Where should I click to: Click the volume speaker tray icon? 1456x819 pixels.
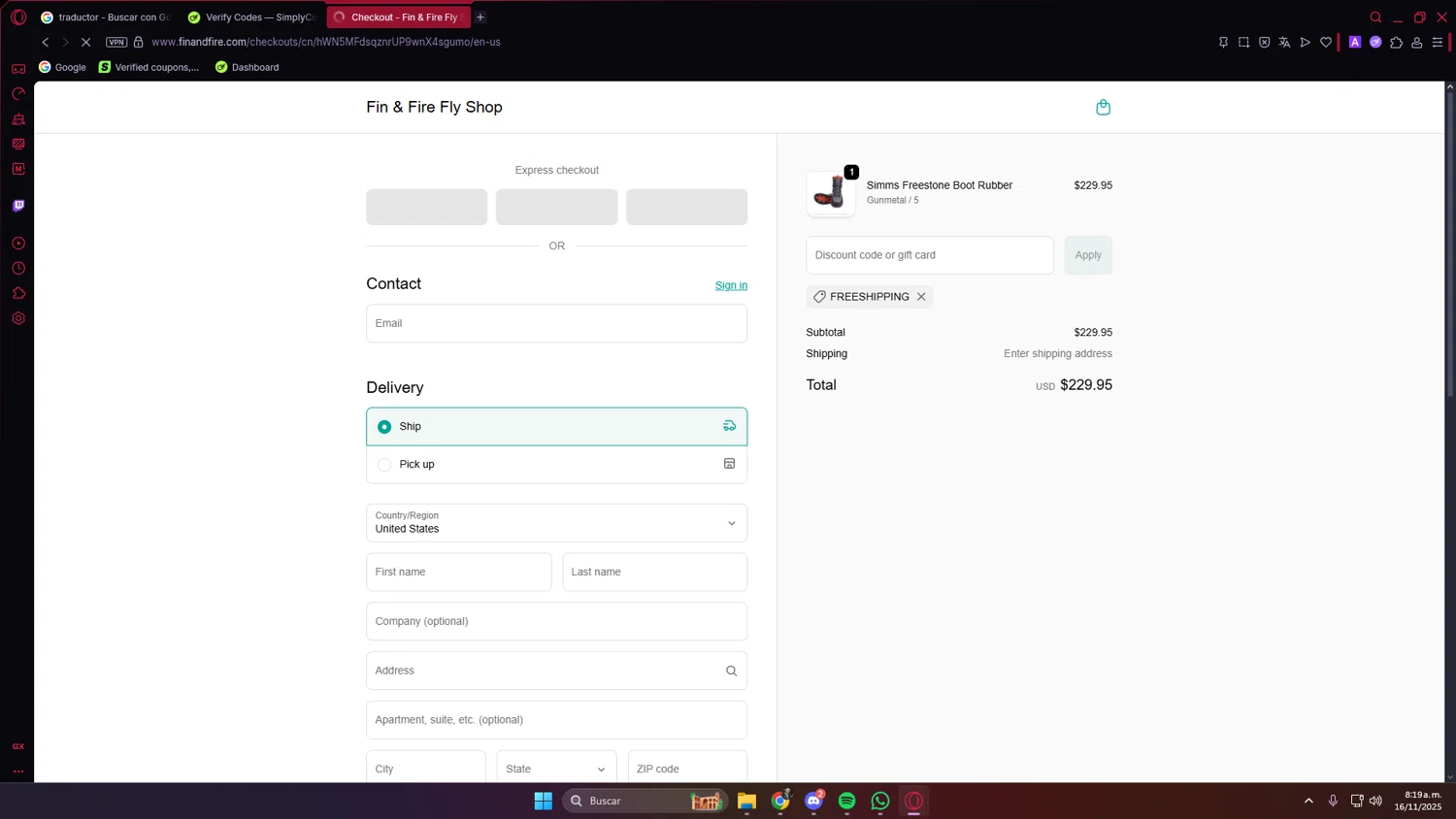[1375, 801]
